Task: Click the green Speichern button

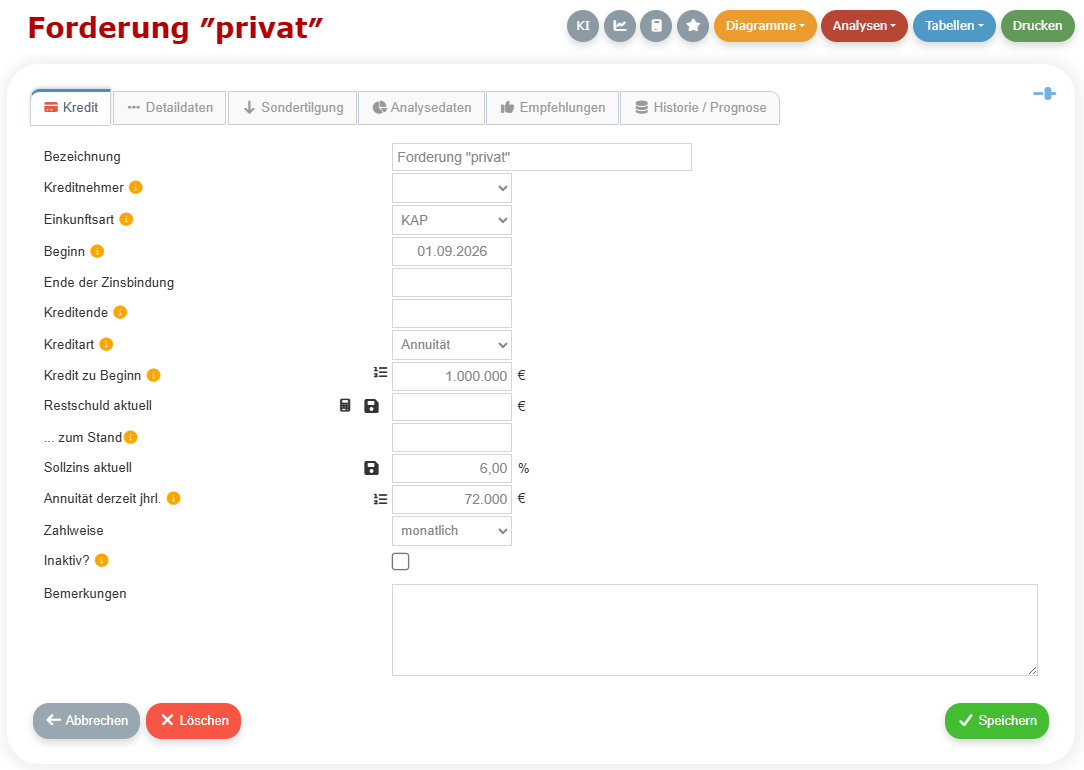Action: pyautogui.click(x=996, y=721)
